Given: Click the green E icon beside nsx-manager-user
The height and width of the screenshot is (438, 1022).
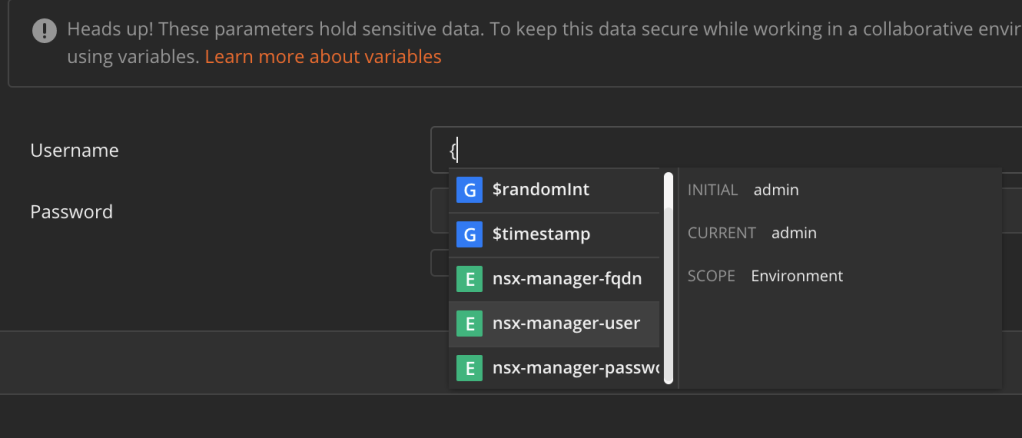Looking at the screenshot, I should [469, 323].
